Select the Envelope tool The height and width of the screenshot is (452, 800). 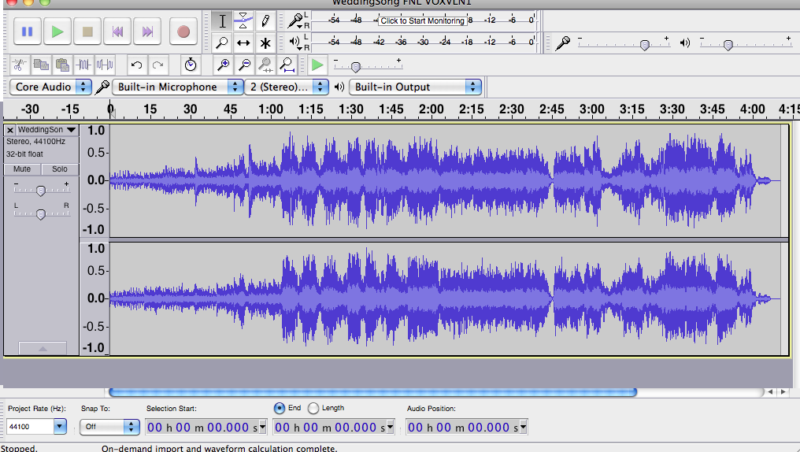coord(243,21)
